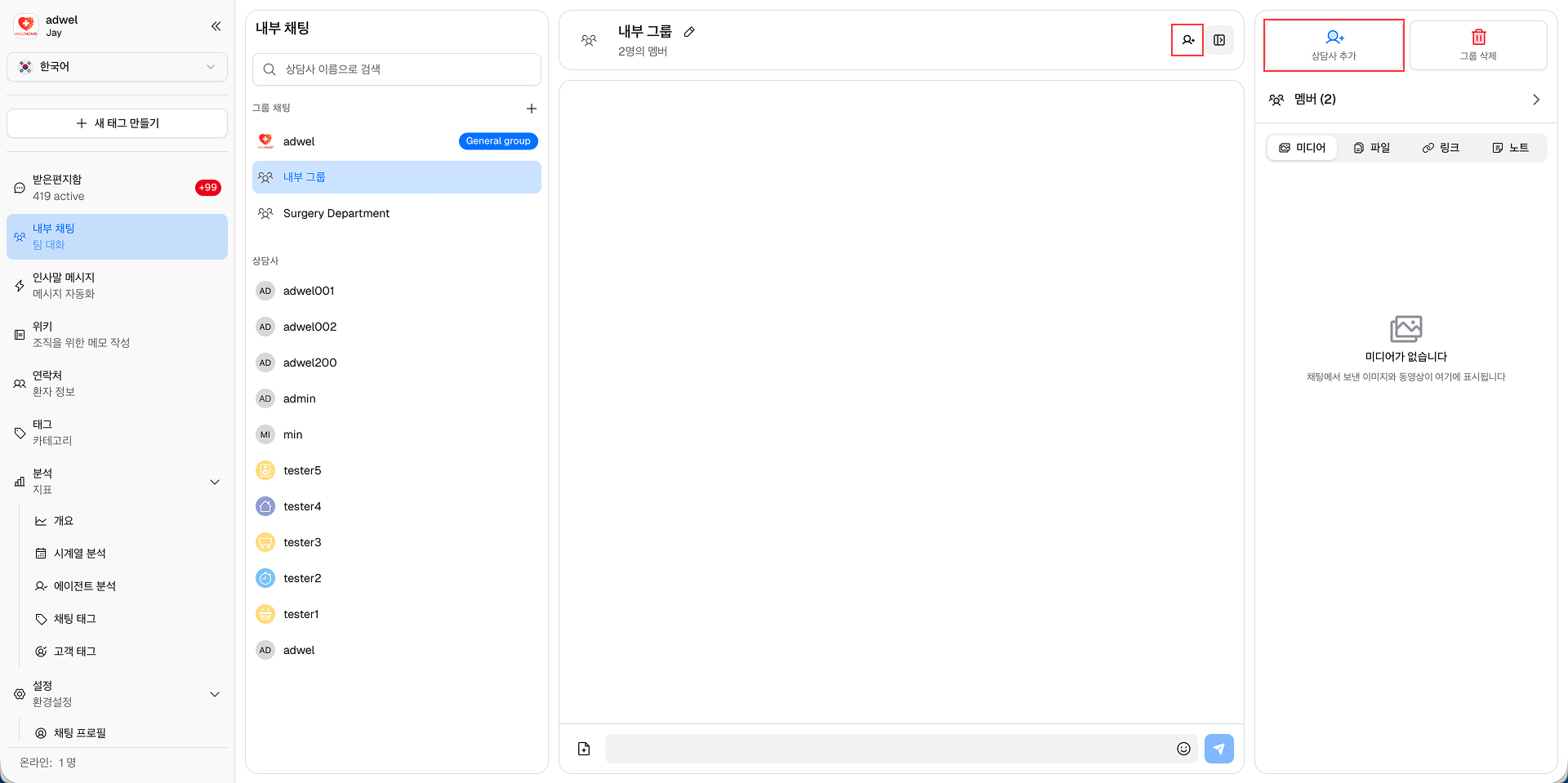Switch to the 링크 tab
Viewport: 1568px width, 783px height.
coord(1441,148)
